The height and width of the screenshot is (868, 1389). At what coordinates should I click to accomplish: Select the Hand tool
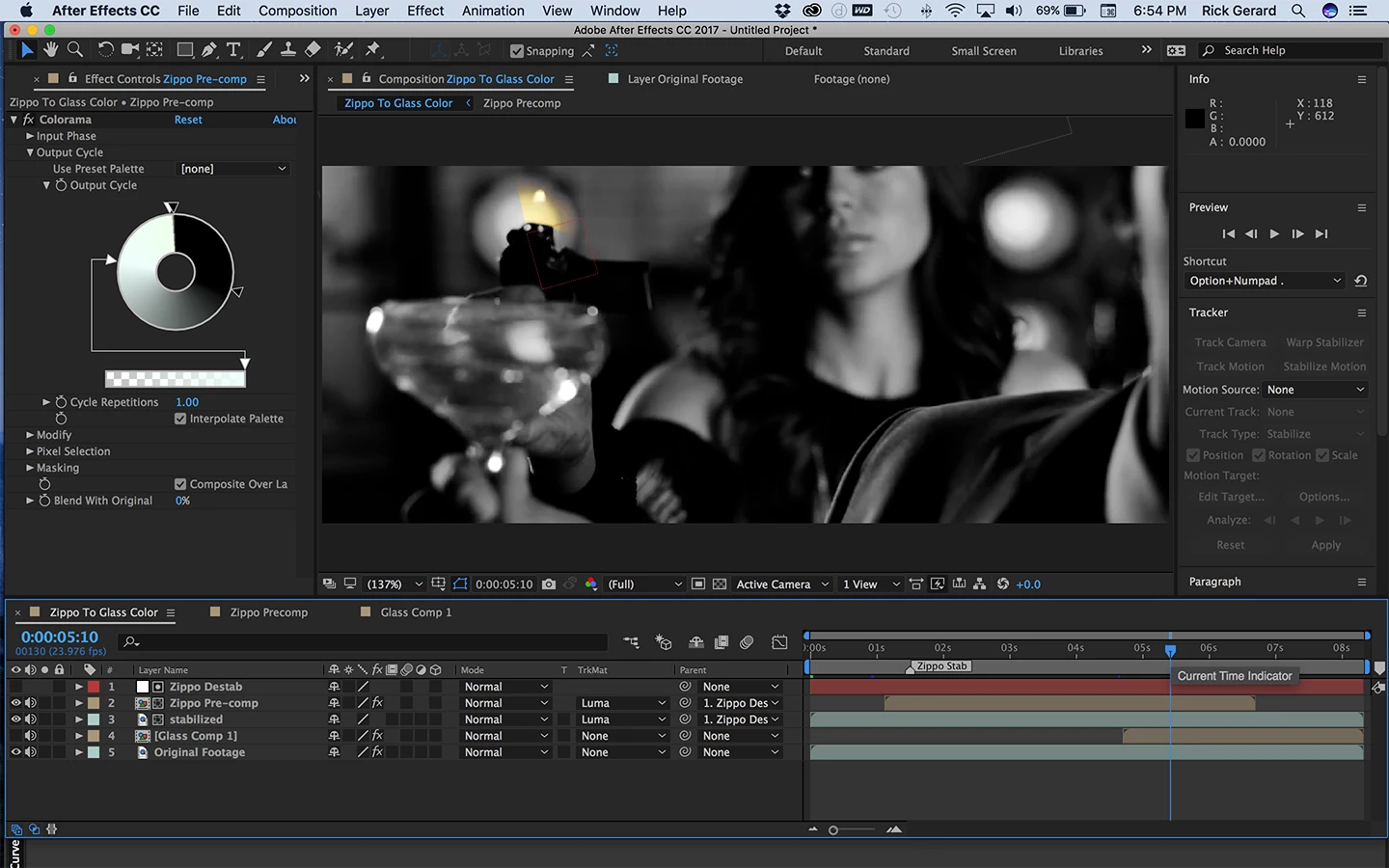[x=50, y=50]
